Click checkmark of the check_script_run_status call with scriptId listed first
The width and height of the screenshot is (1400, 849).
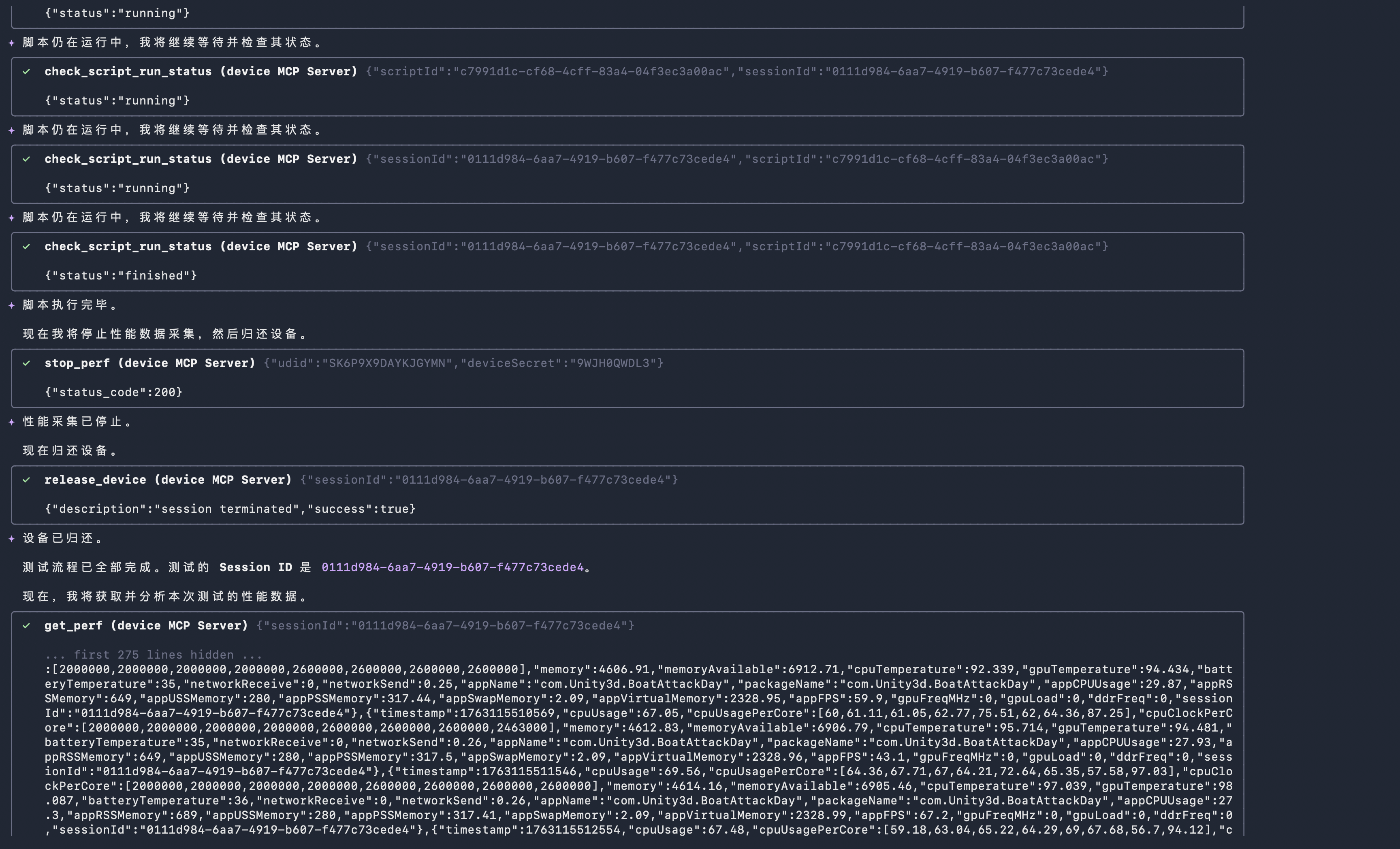(26, 72)
